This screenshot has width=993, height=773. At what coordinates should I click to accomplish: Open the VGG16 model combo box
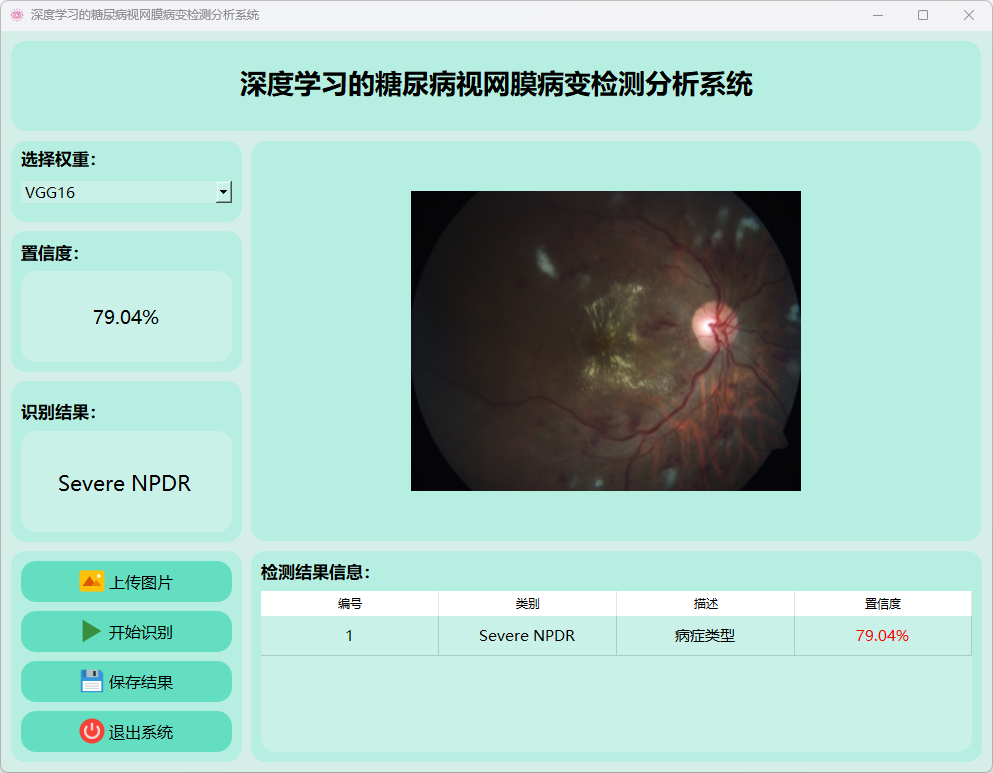(x=118, y=192)
